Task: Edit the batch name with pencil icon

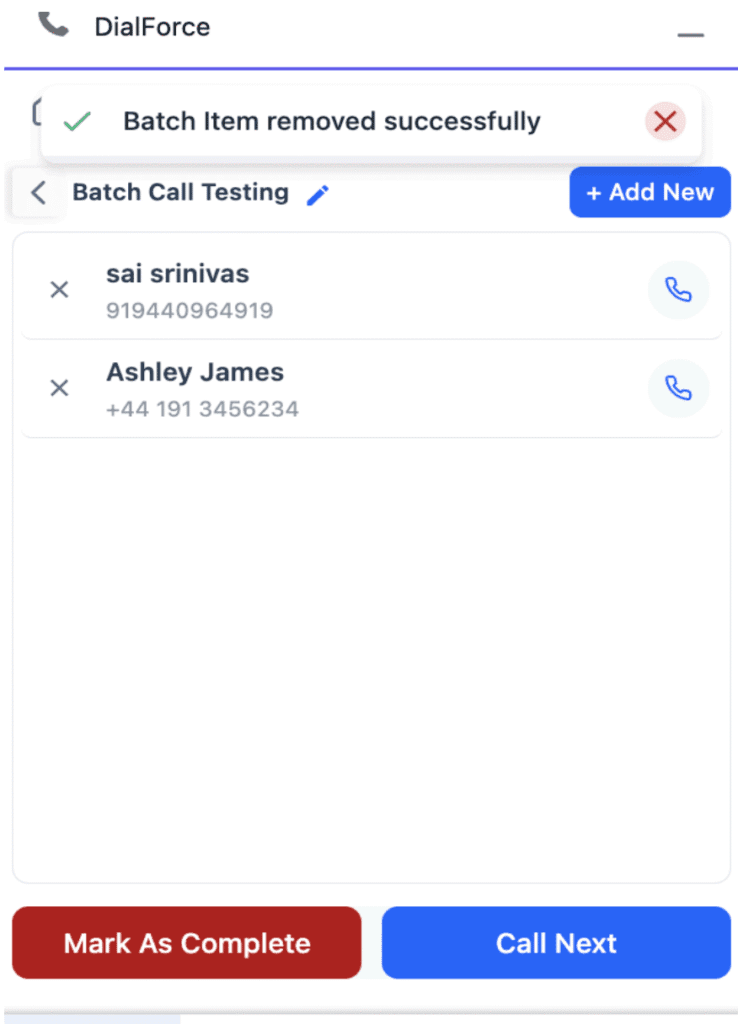Action: pyautogui.click(x=317, y=194)
